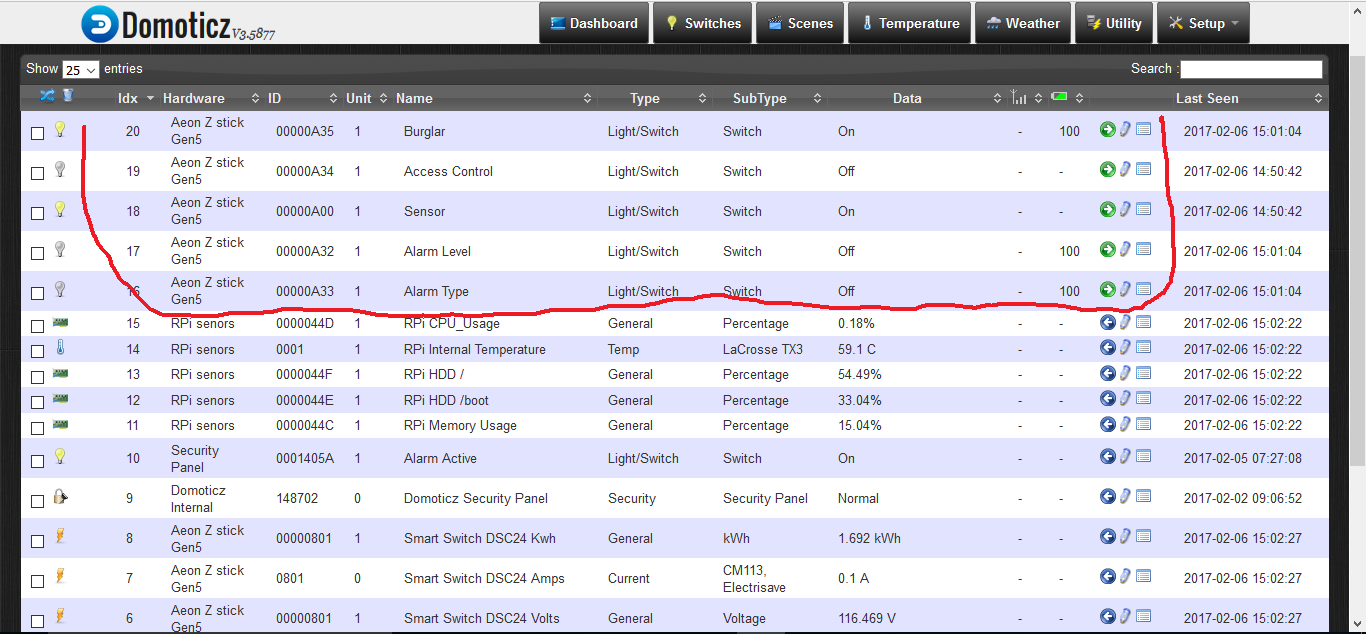Screen dimensions: 1366x634
Task: Sort the table by Last Seen column
Action: click(1206, 98)
